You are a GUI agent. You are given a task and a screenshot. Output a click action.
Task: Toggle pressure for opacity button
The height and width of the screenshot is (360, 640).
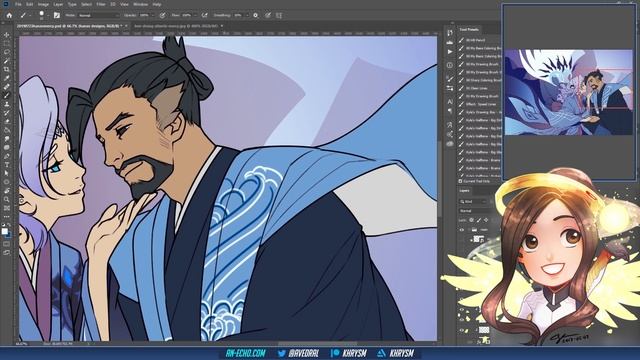point(162,15)
